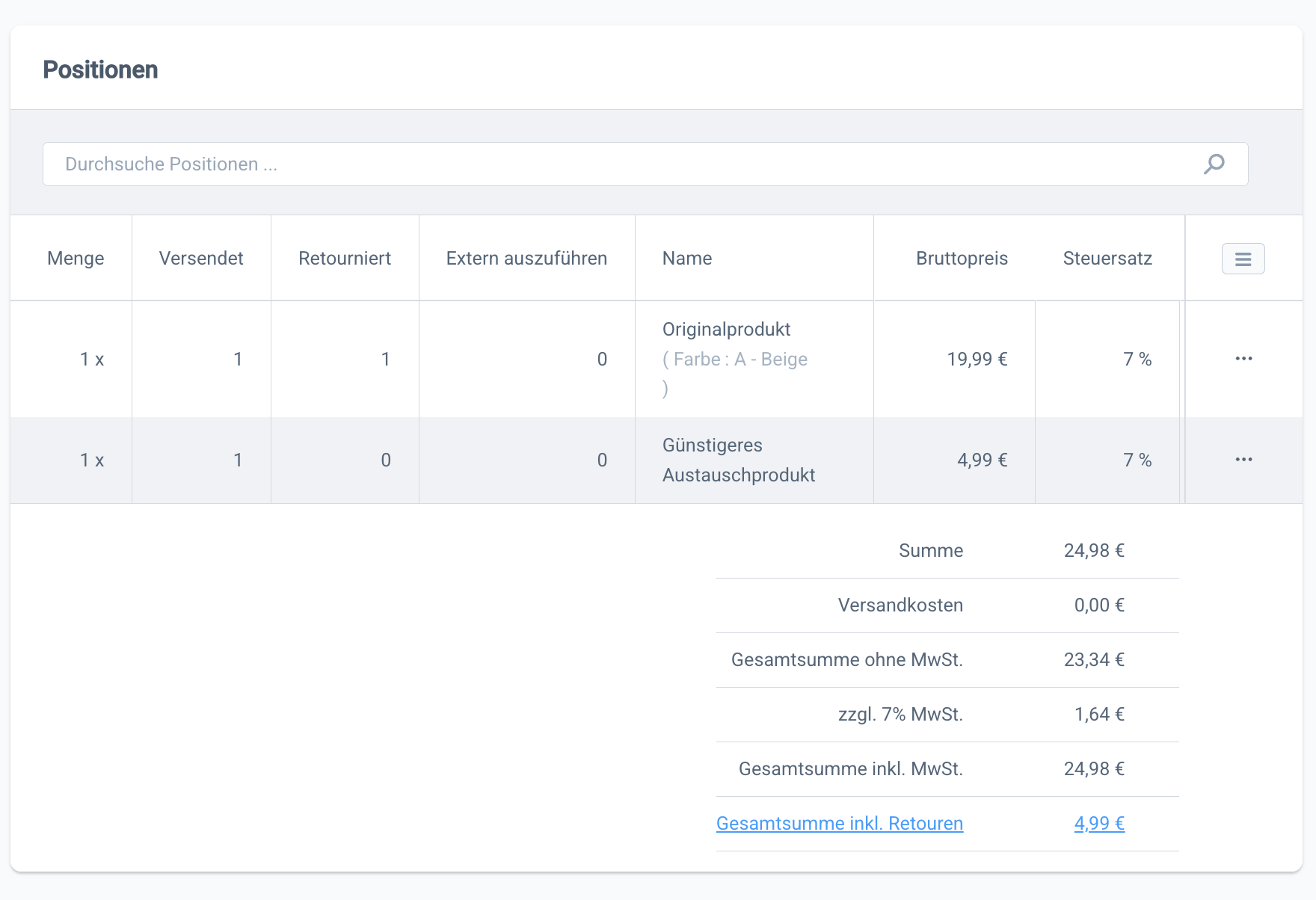Click the Gesamtsumme inkl. Retouren link
Viewport: 1316px width, 900px height.
839,823
